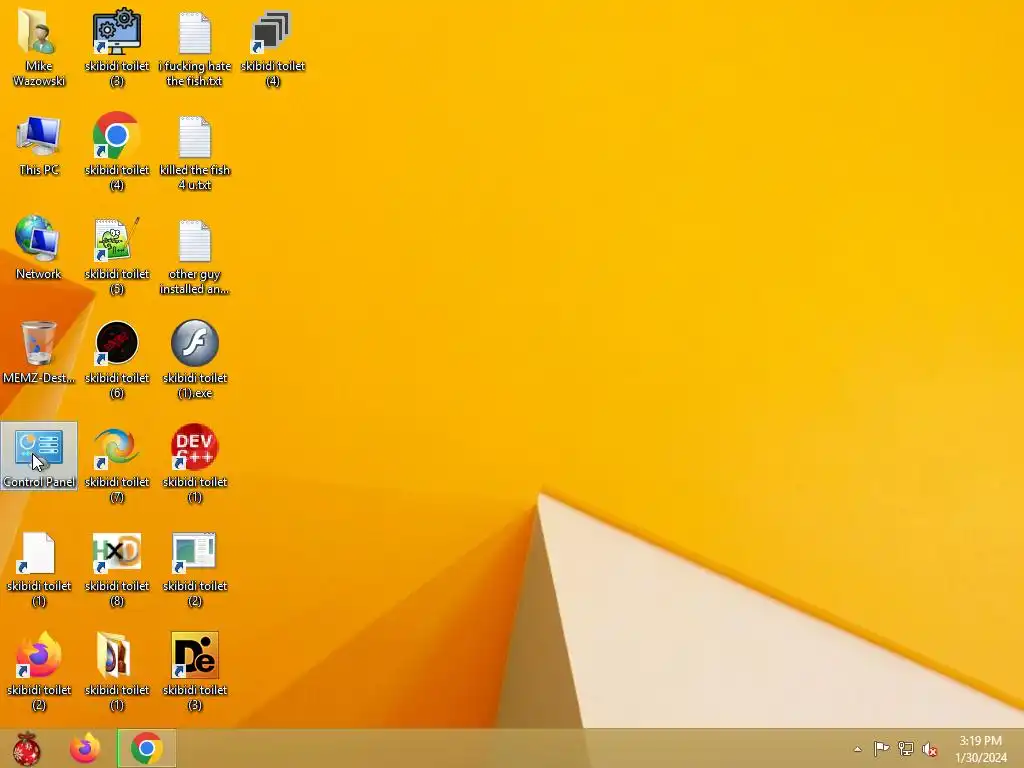Select the blank-page skibidi toilet (1) shortcut
The image size is (1024, 768).
[x=39, y=569]
